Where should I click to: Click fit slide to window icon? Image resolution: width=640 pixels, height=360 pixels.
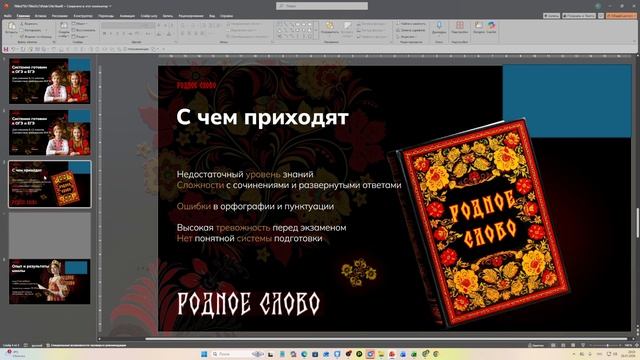[x=636, y=345]
